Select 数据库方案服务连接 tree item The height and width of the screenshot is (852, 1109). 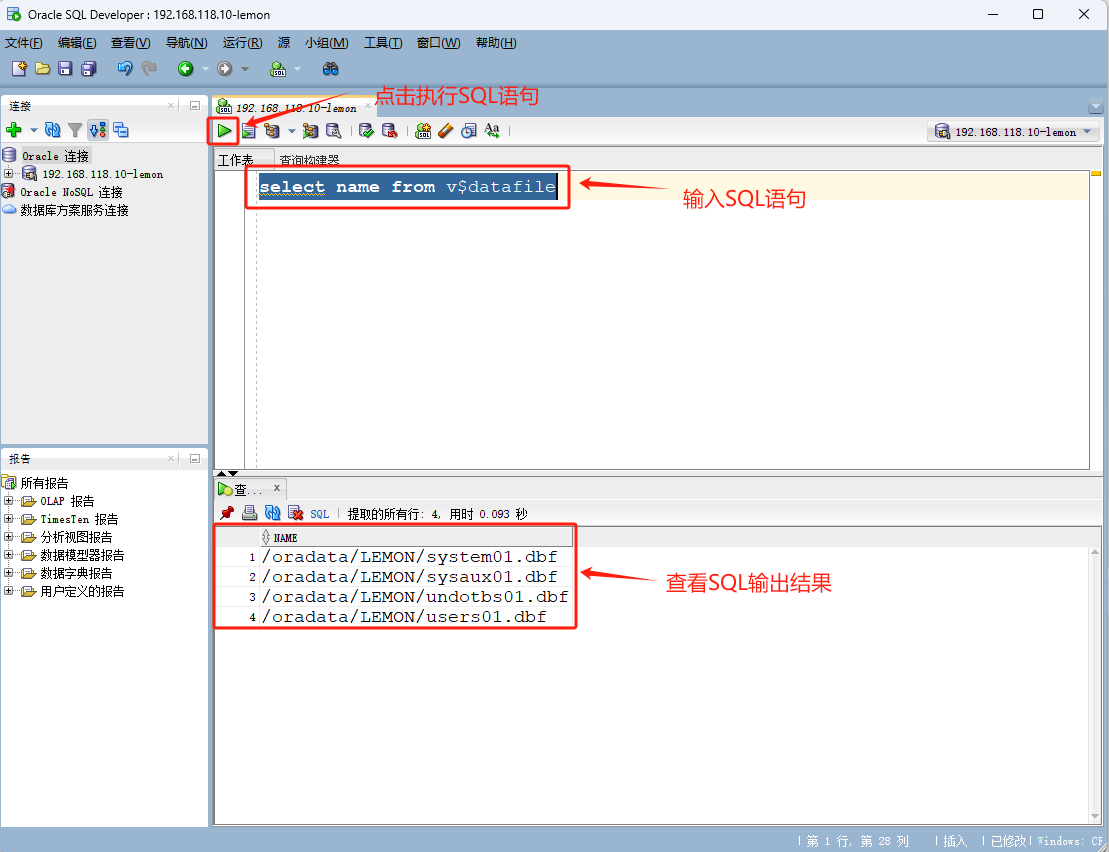click(x=74, y=210)
